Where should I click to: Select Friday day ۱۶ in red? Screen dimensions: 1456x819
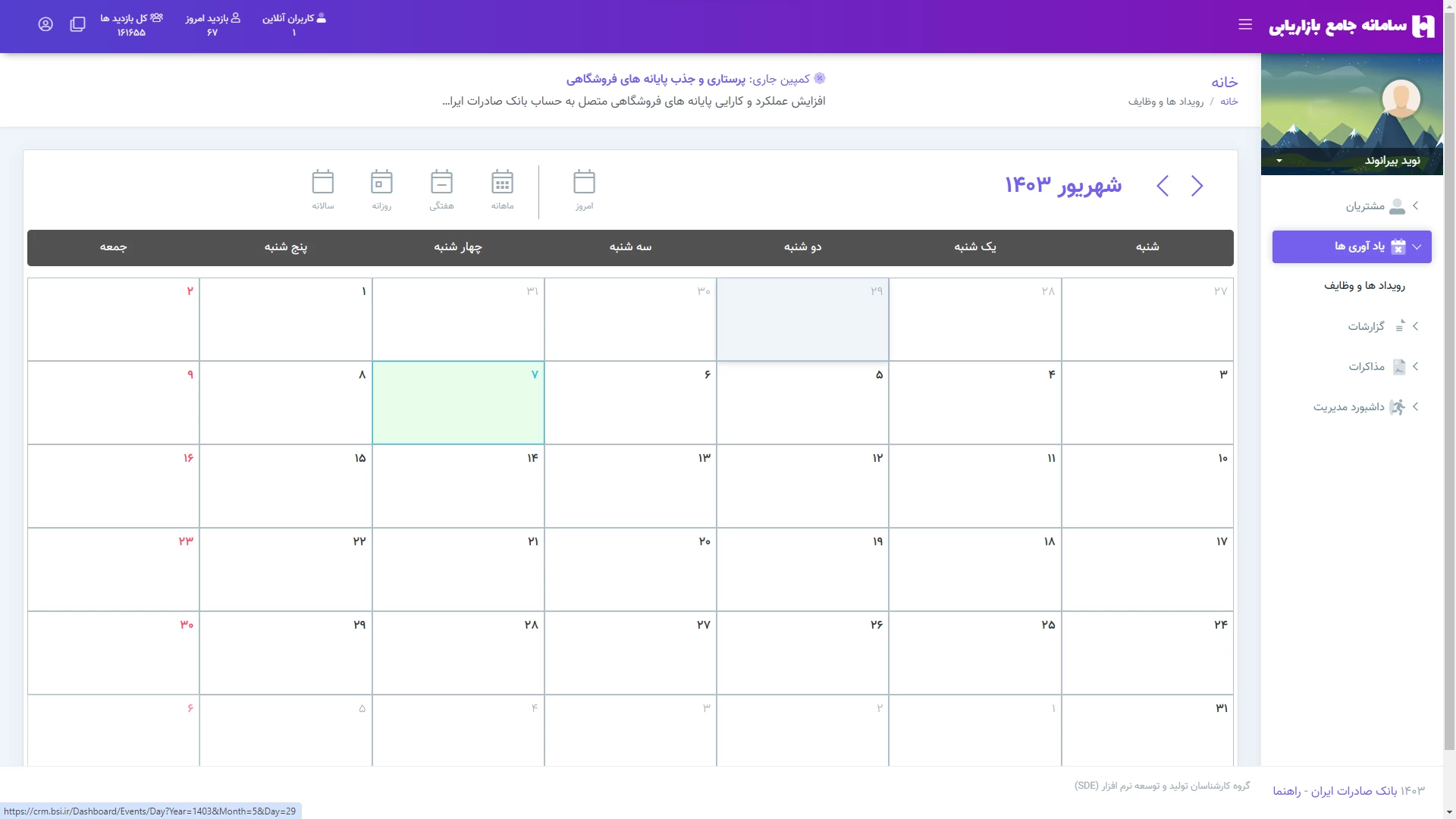[x=113, y=486]
